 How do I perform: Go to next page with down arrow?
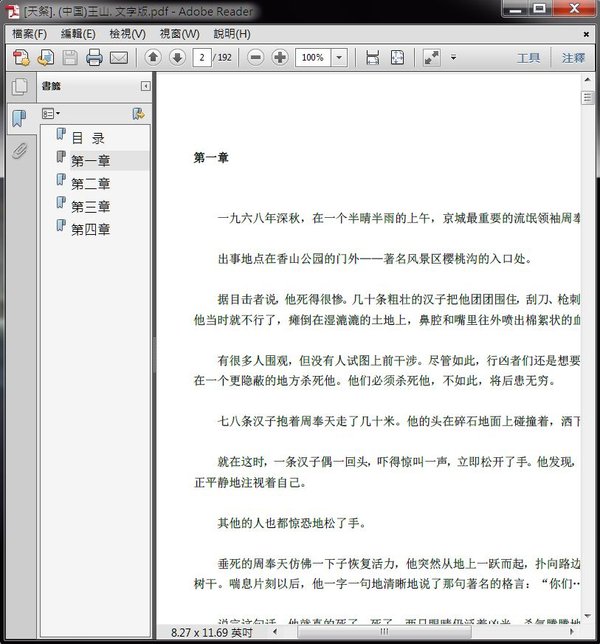pyautogui.click(x=177, y=58)
